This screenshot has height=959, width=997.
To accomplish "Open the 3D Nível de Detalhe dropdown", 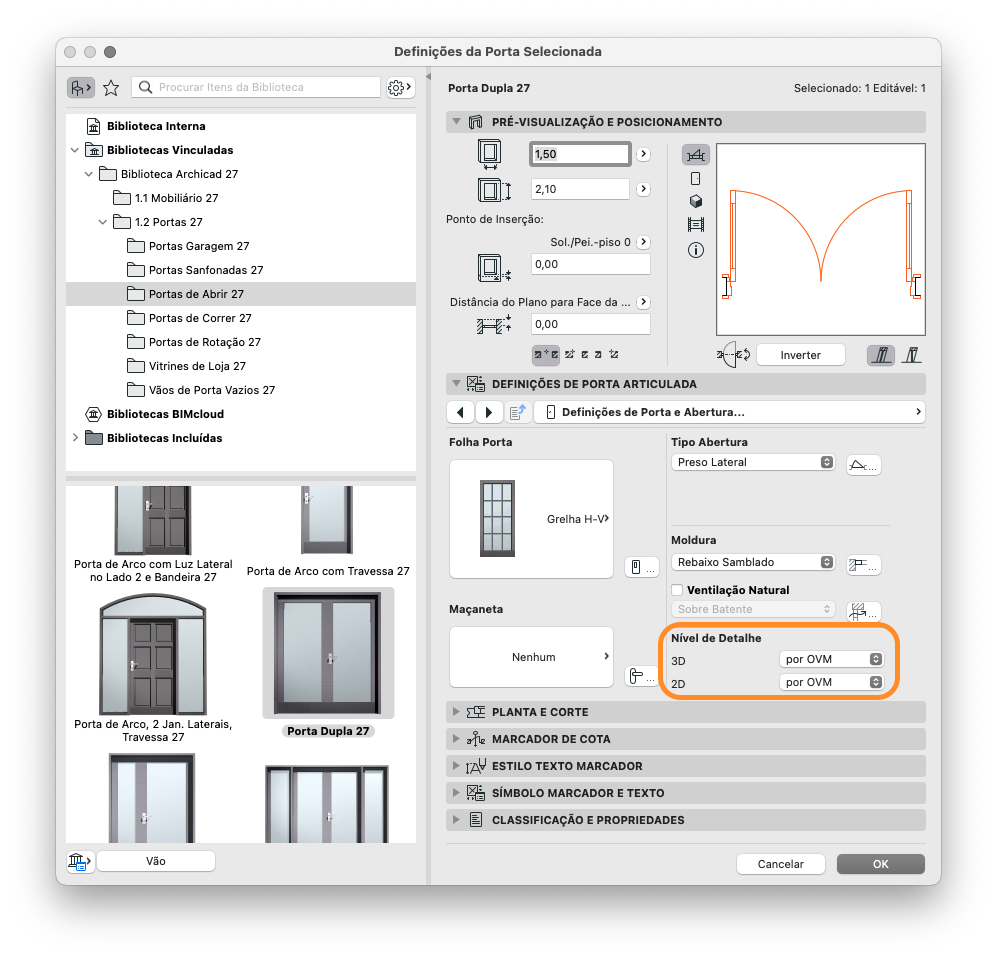I will tap(830, 659).
